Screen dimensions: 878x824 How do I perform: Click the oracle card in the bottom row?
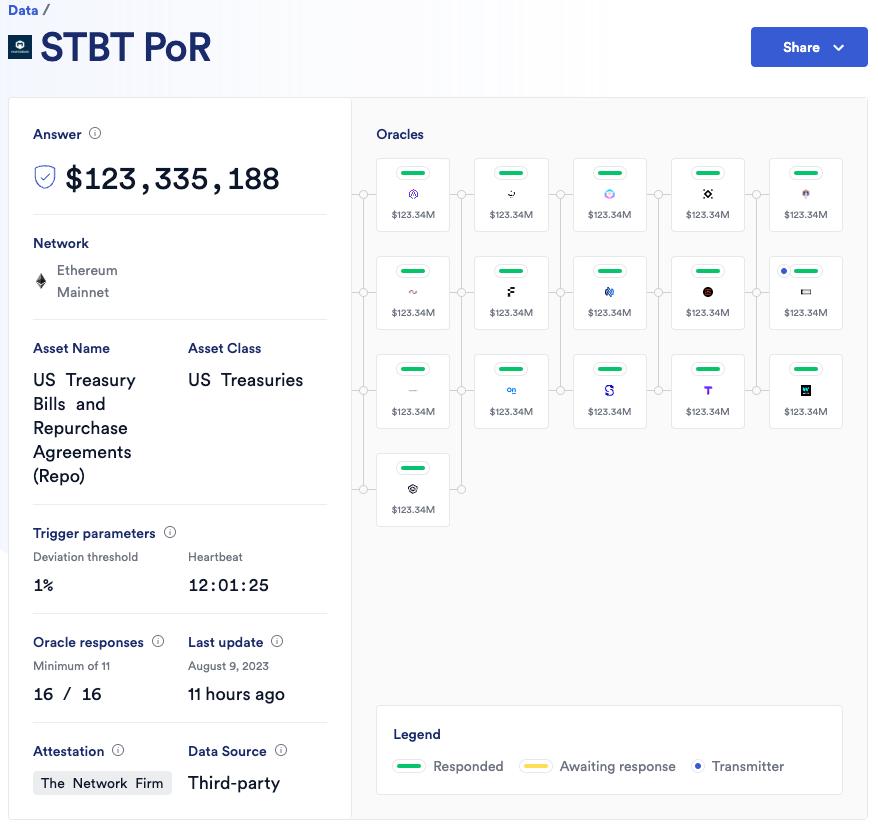pyautogui.click(x=413, y=489)
